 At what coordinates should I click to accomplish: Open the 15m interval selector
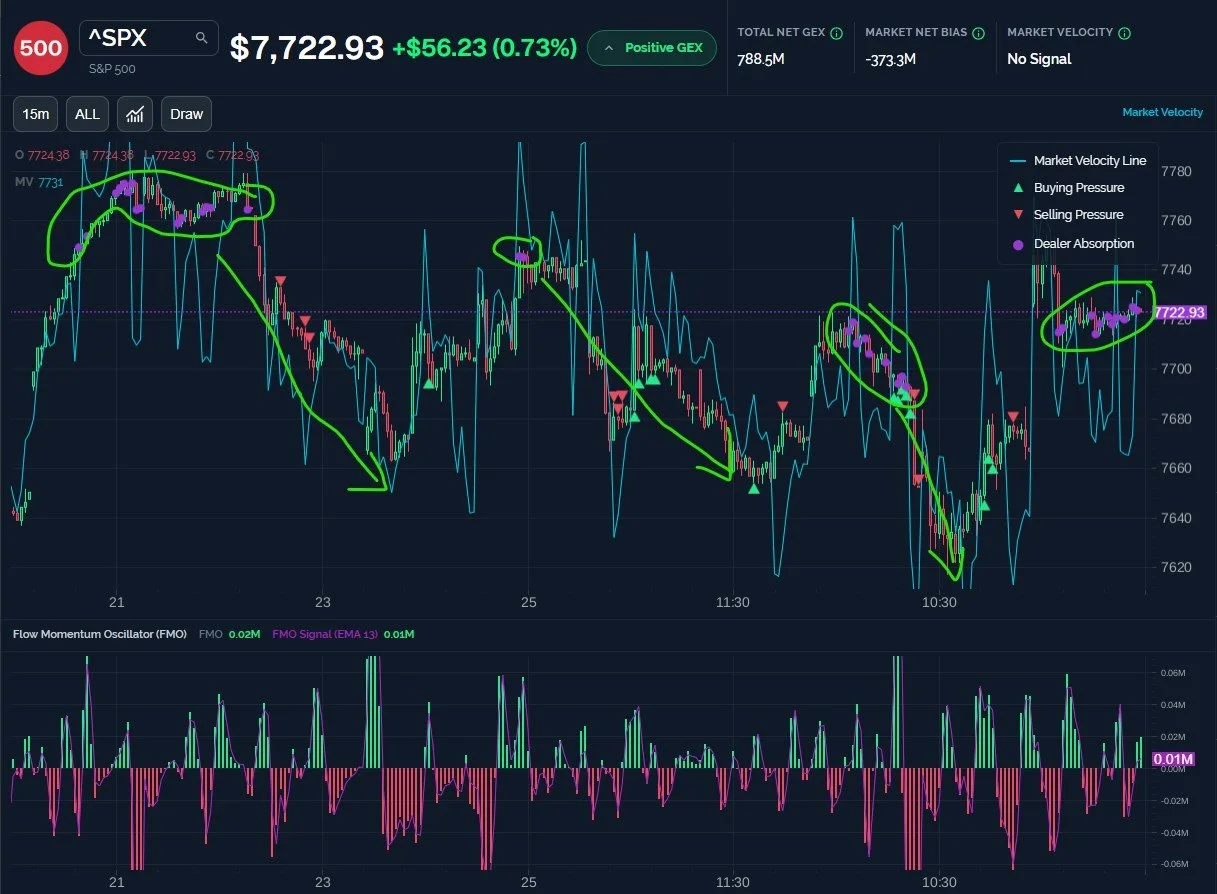pyautogui.click(x=36, y=114)
